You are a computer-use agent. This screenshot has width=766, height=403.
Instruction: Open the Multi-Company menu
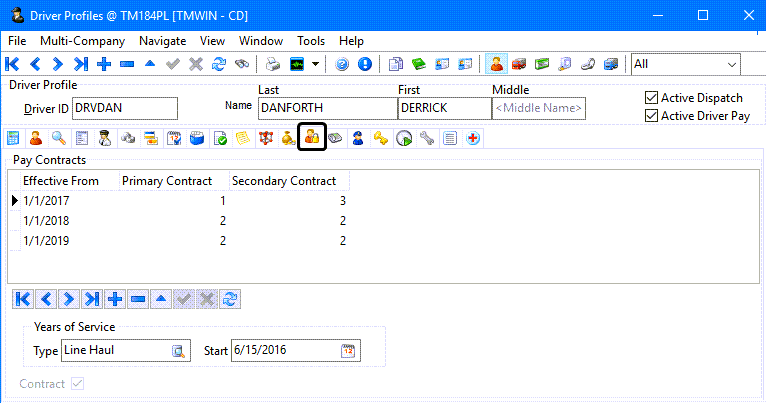click(x=82, y=41)
